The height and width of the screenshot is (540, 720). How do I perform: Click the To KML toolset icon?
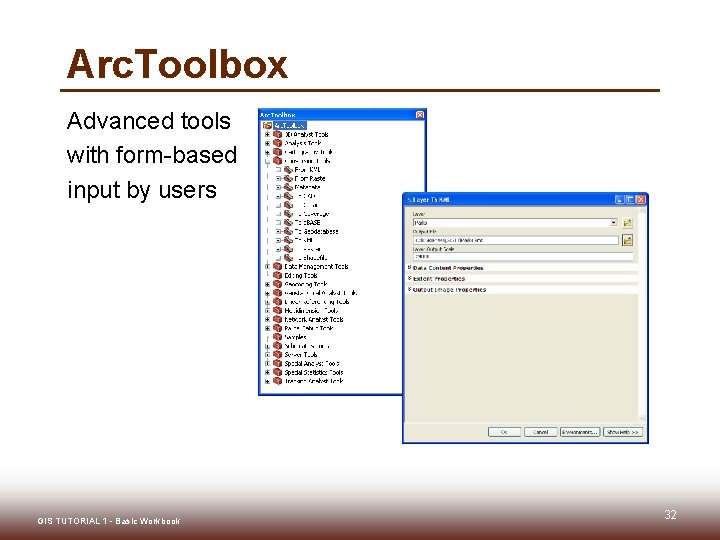[288, 240]
